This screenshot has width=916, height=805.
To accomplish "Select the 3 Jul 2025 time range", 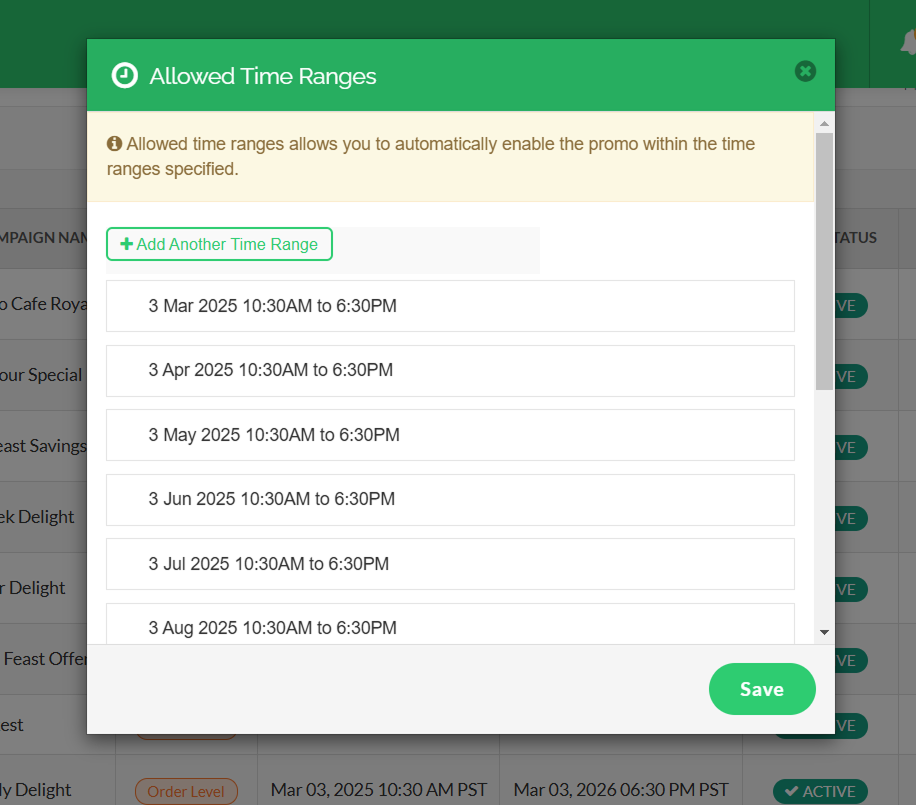I will point(450,564).
